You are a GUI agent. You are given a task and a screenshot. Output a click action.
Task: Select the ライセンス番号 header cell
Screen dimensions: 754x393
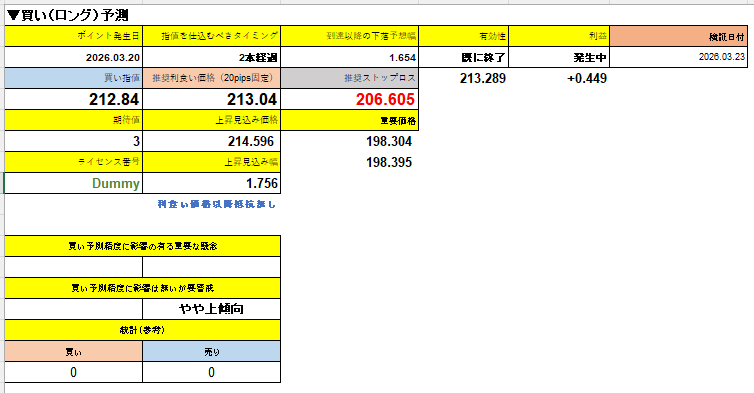[74, 162]
